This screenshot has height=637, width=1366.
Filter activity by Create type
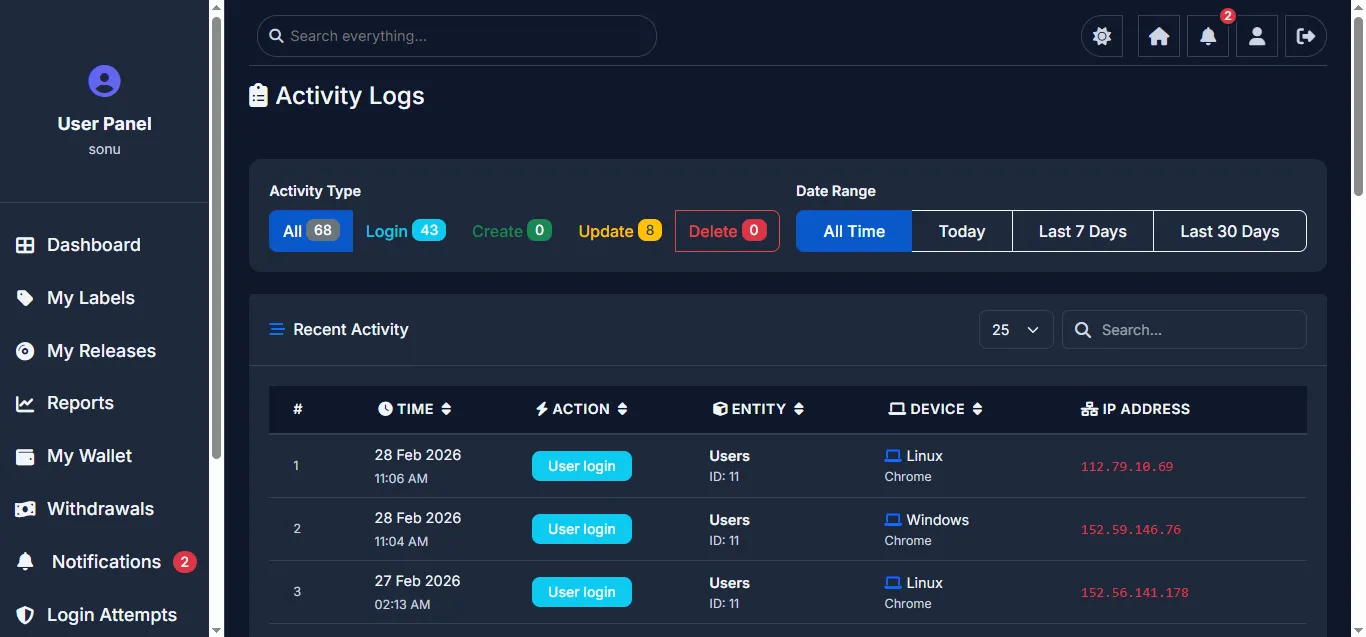click(511, 231)
